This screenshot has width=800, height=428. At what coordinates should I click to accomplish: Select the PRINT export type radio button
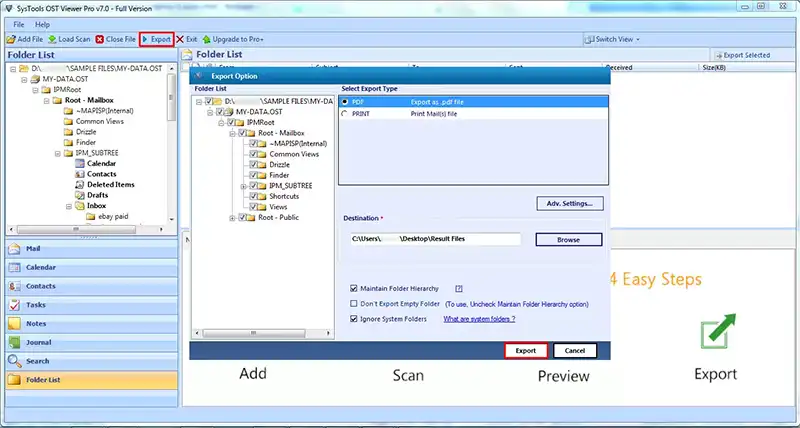pos(345,114)
